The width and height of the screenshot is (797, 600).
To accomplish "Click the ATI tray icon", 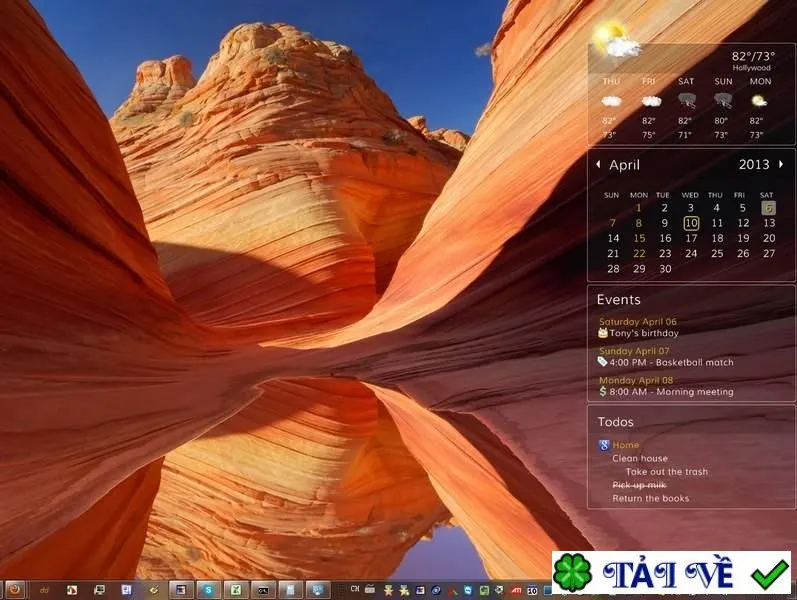I will pos(516,590).
